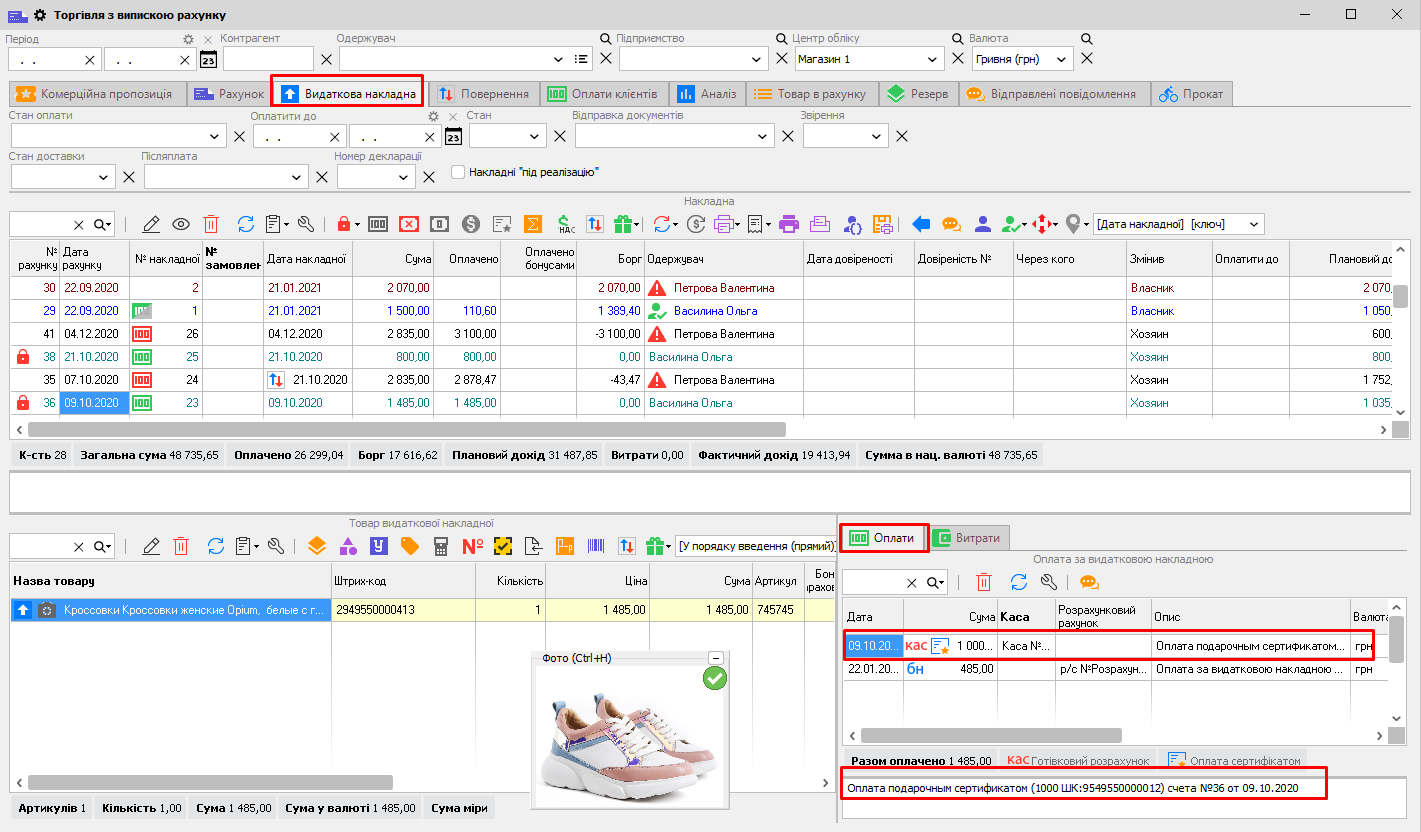This screenshot has width=1421, height=832.
Task: Click the calculator icon in the goods toolbar
Action: point(441,546)
